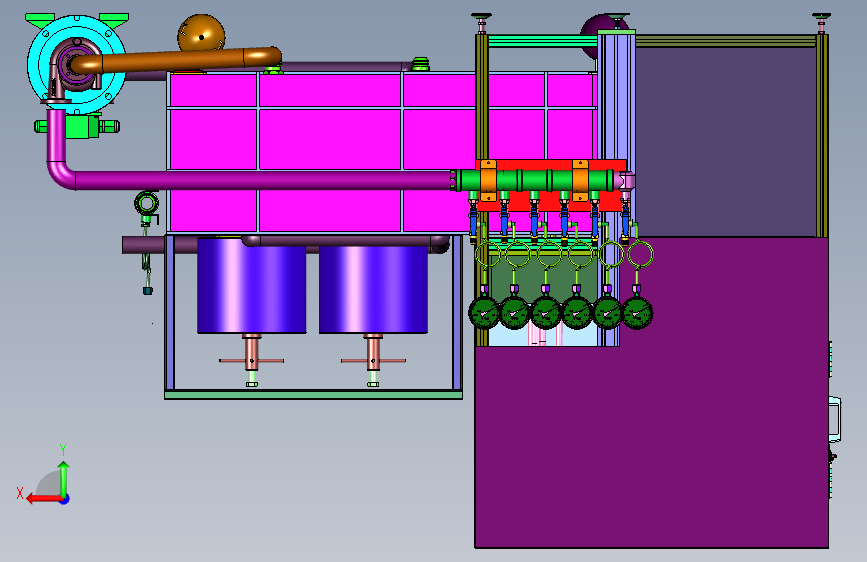
Task: Select the green manifold pipe on red plate
Action: click(x=534, y=180)
